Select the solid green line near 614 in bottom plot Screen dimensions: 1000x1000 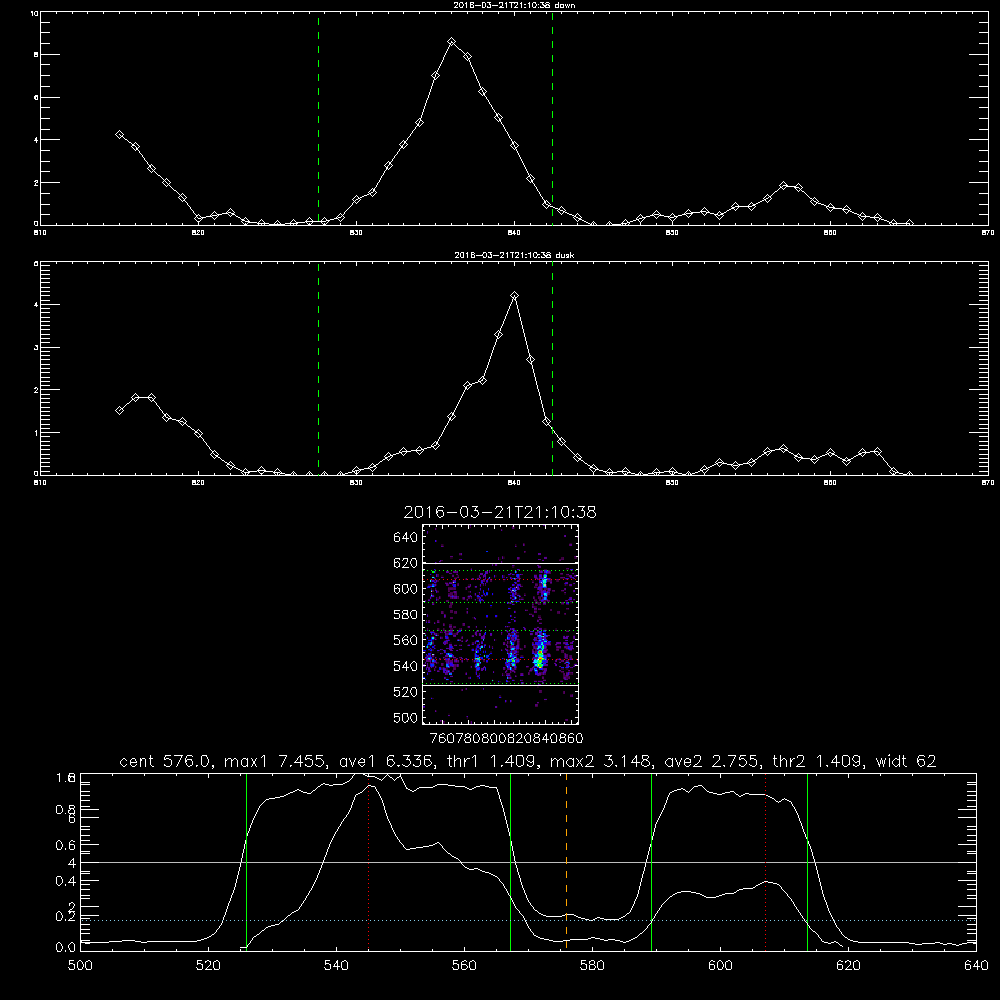point(807,862)
